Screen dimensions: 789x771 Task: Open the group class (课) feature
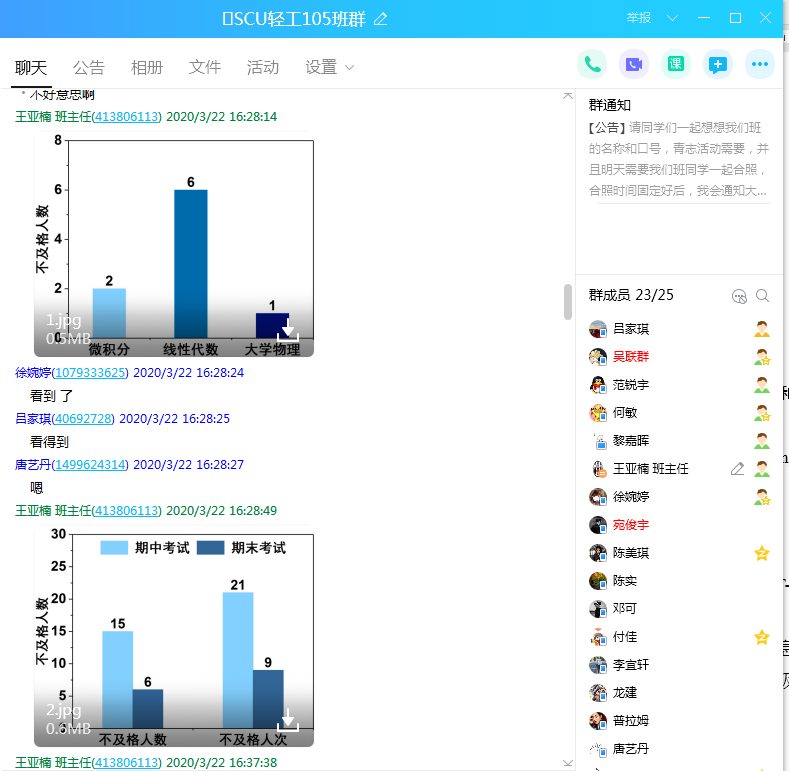(x=676, y=65)
